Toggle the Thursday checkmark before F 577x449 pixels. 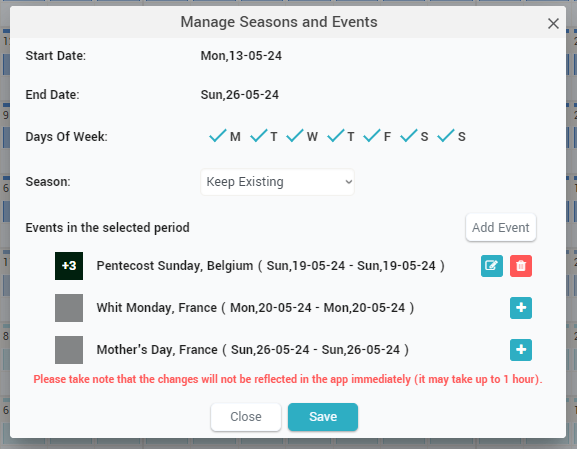336,136
